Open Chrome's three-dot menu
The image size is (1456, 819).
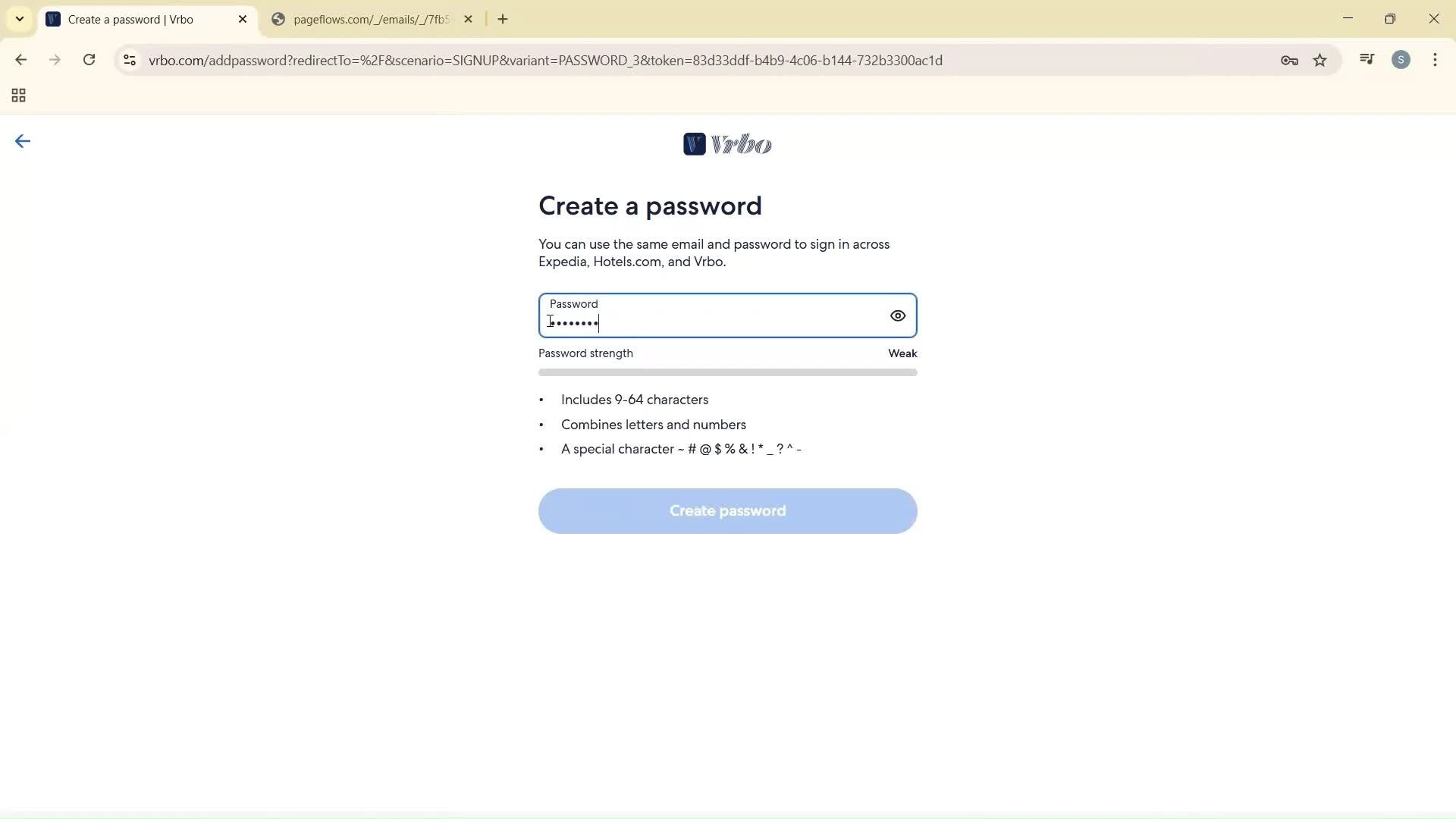point(1436,60)
